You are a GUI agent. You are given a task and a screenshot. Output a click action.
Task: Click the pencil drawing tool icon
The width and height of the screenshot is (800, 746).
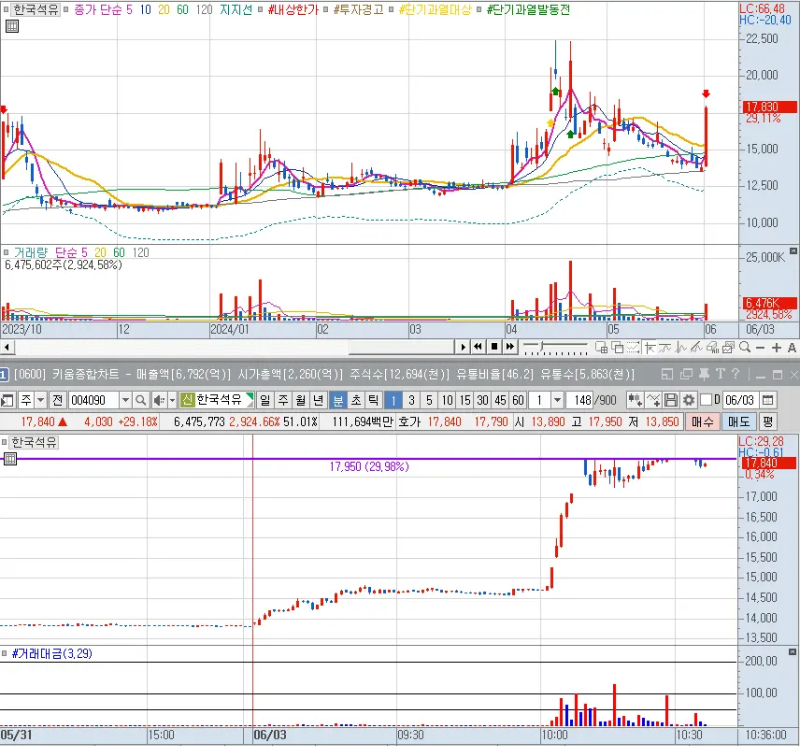[x=697, y=347]
